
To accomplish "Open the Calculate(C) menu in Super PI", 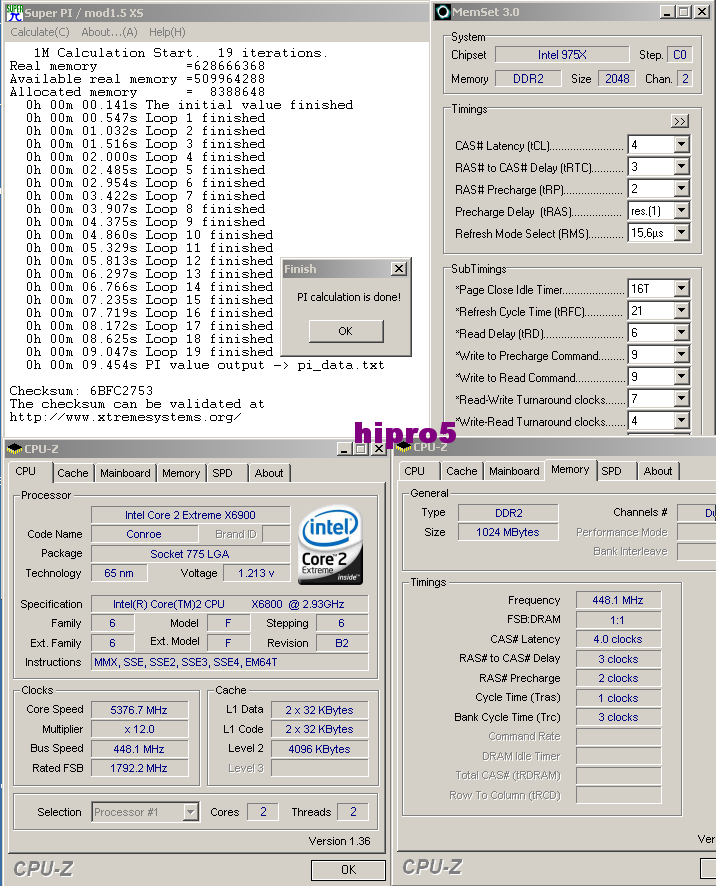I will pos(40,32).
